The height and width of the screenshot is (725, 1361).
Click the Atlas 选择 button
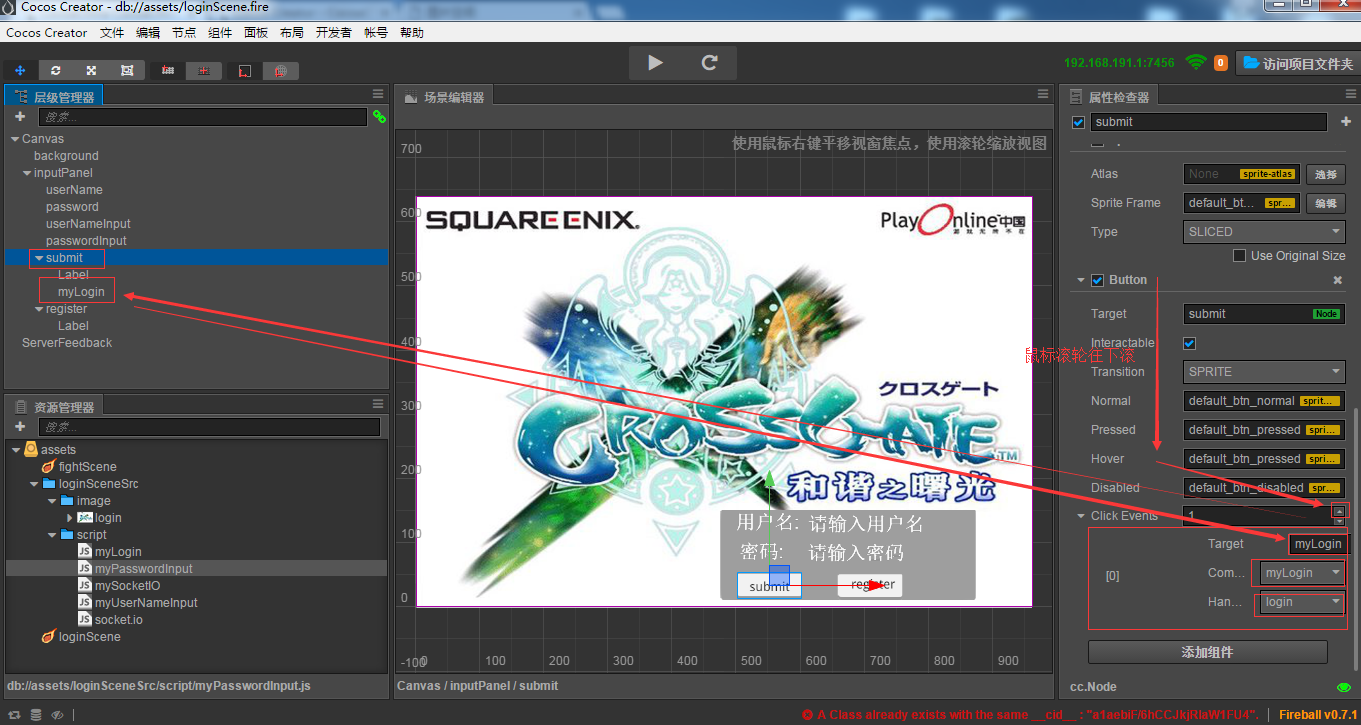(1326, 174)
